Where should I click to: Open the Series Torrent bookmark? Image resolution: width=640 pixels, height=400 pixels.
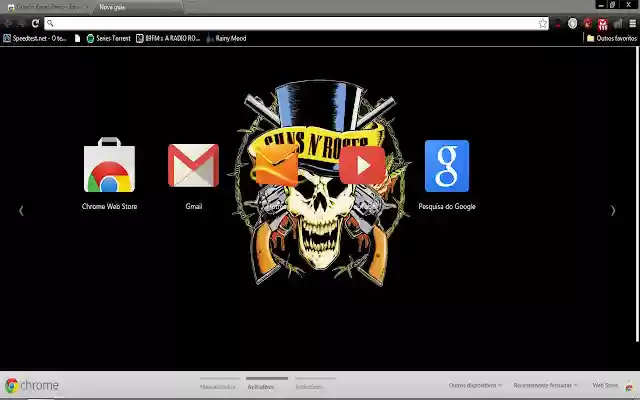[109, 38]
